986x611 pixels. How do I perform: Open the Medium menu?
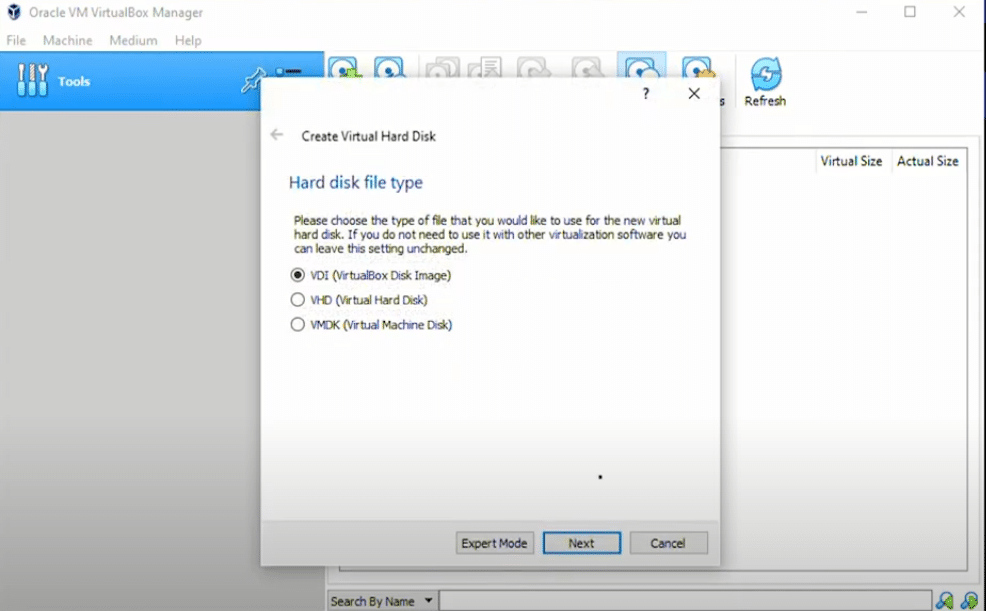click(133, 41)
